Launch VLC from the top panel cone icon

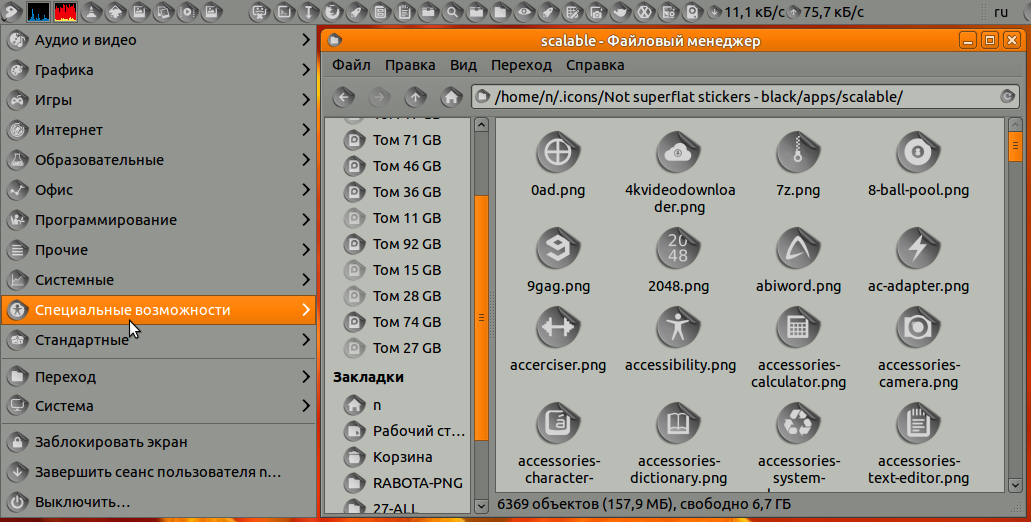[x=91, y=11]
